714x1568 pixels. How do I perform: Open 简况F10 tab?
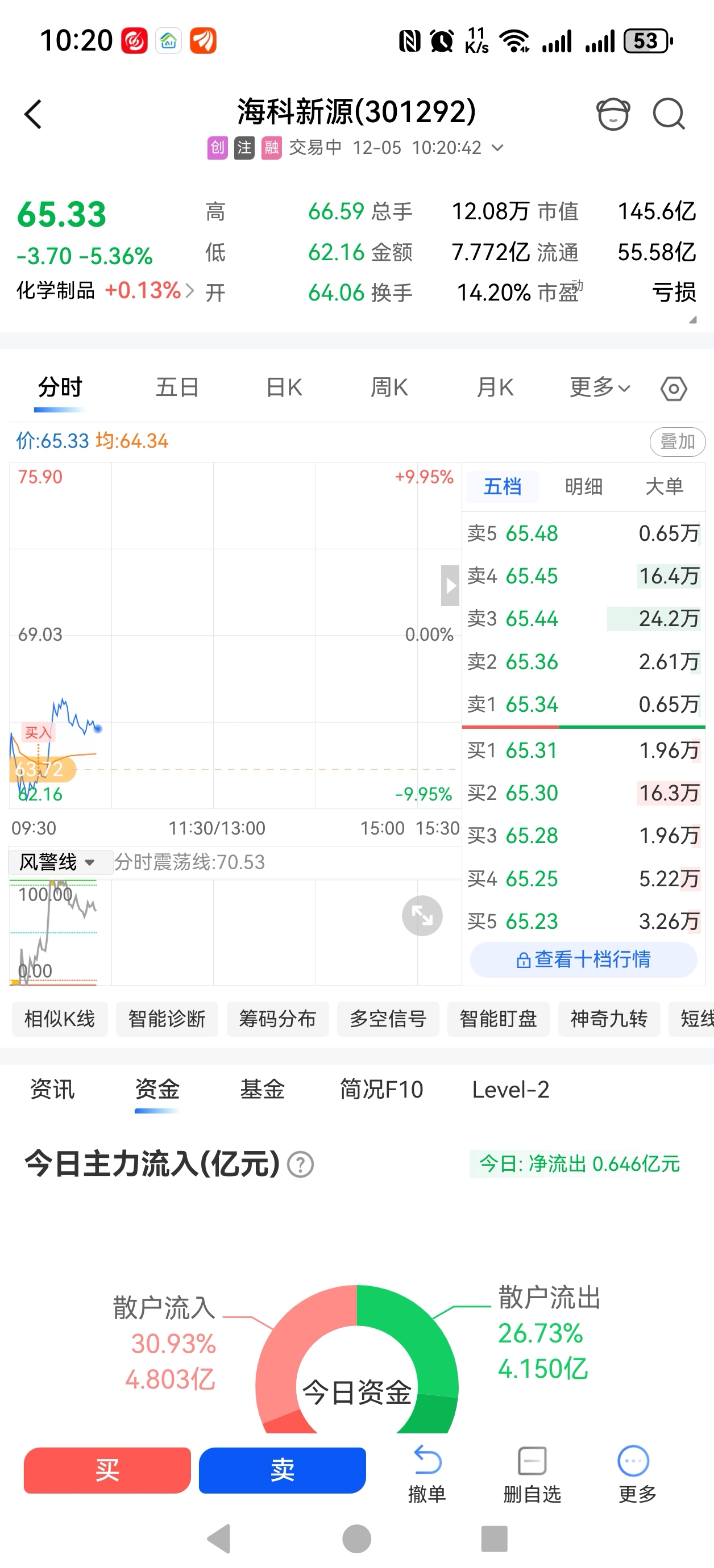point(381,1090)
